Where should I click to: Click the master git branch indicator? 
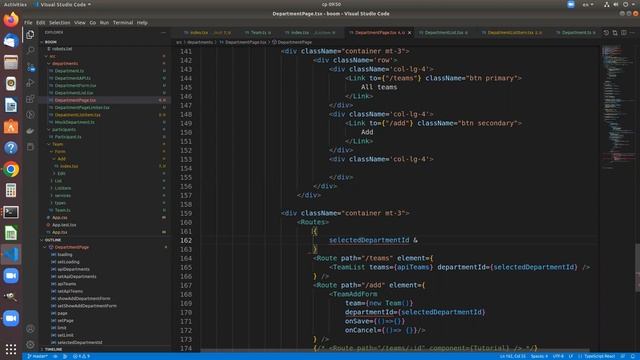pyautogui.click(x=37, y=356)
